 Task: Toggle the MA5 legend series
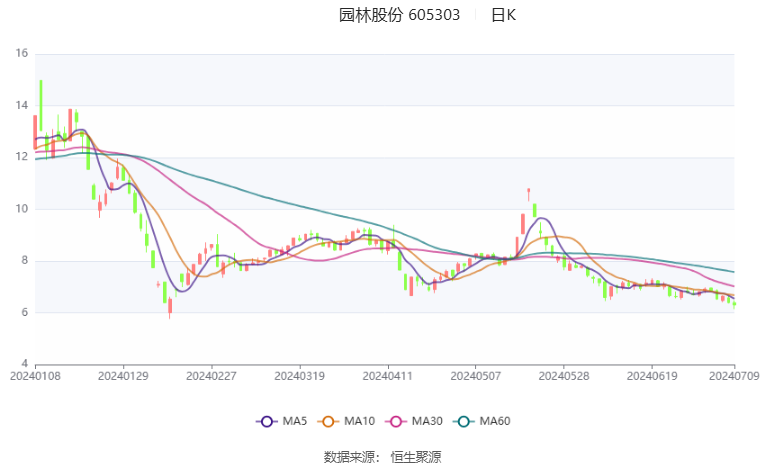(x=282, y=421)
